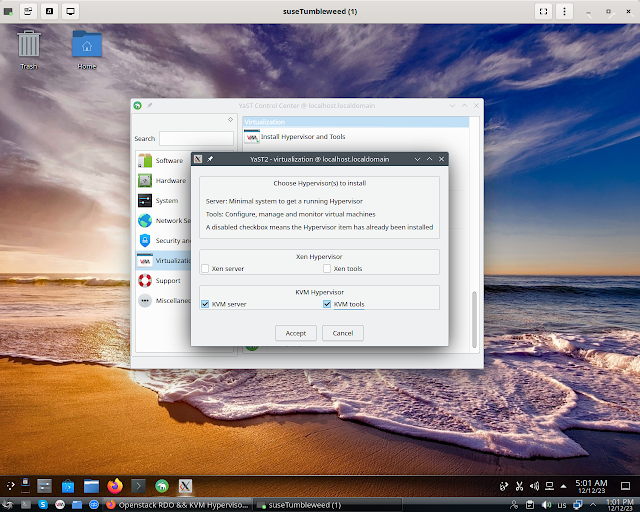The height and width of the screenshot is (512, 640).
Task: Launch Discover software center from panel
Action: [68, 485]
